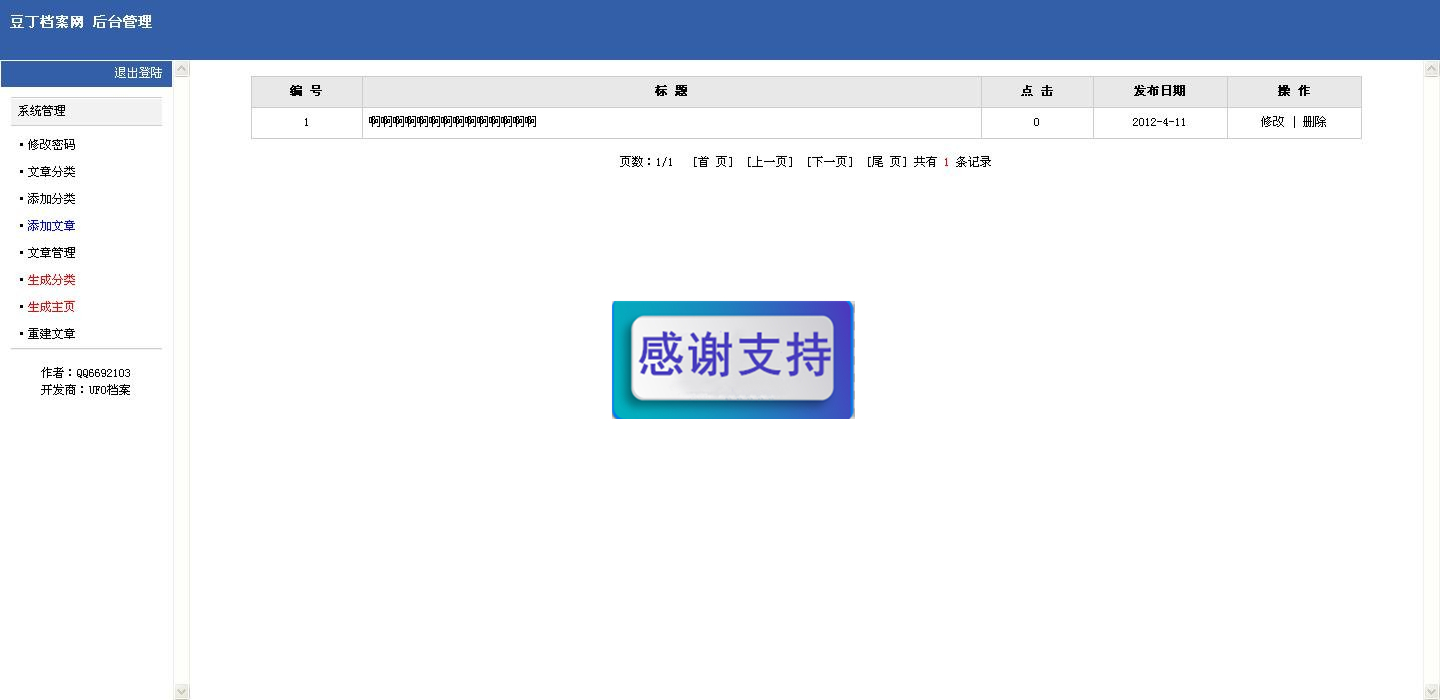The image size is (1440, 700).
Task: Click the 标题 column header
Action: pos(671,91)
